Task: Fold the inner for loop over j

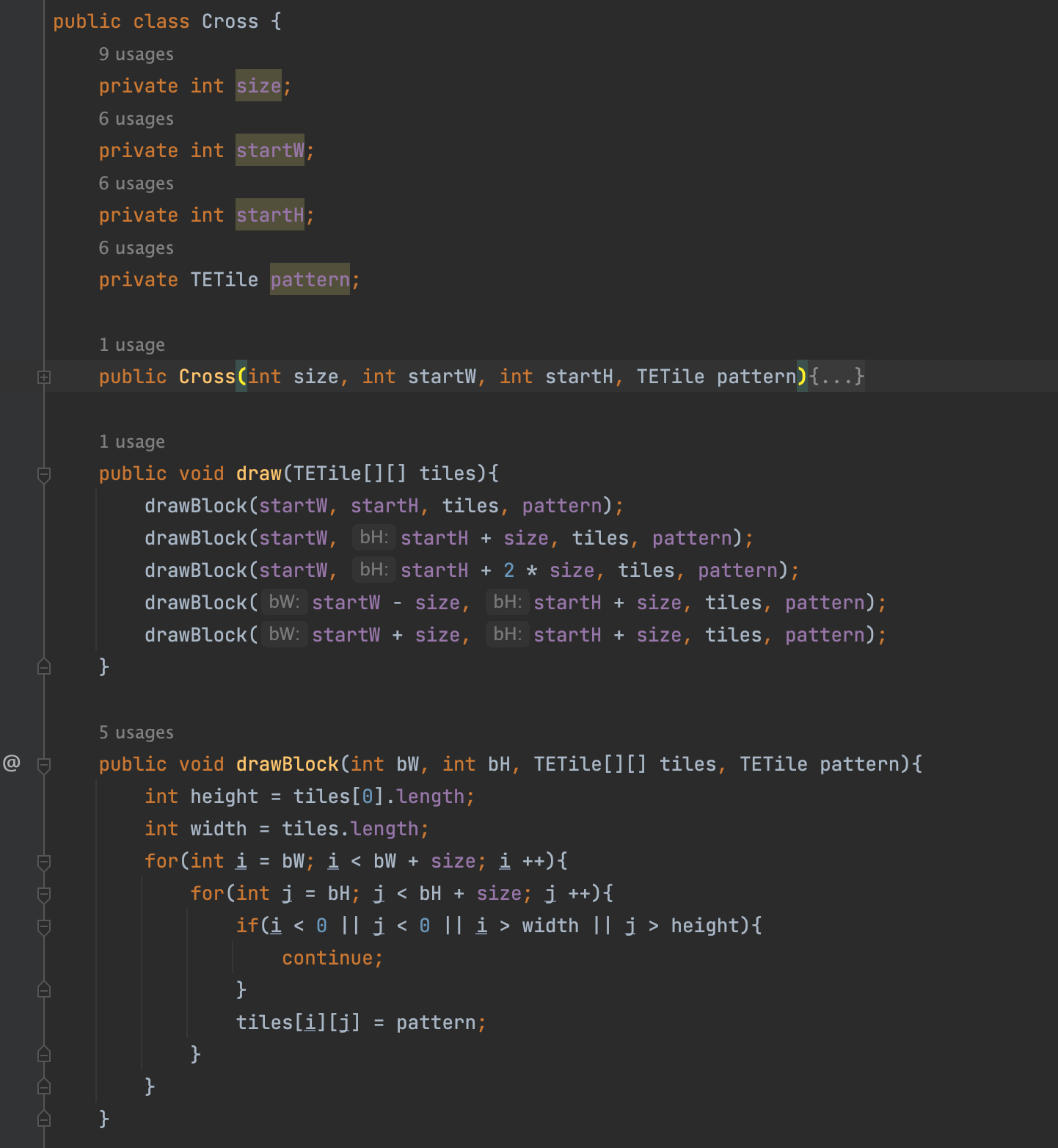Action: click(44, 895)
